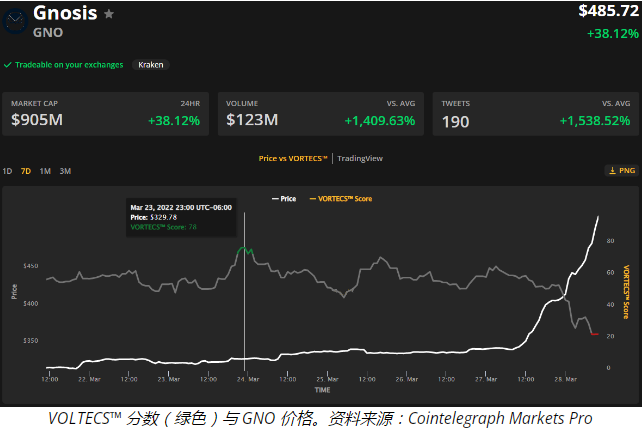The height and width of the screenshot is (429, 642).
Task: Click the GNO ticker symbol
Action: click(48, 32)
